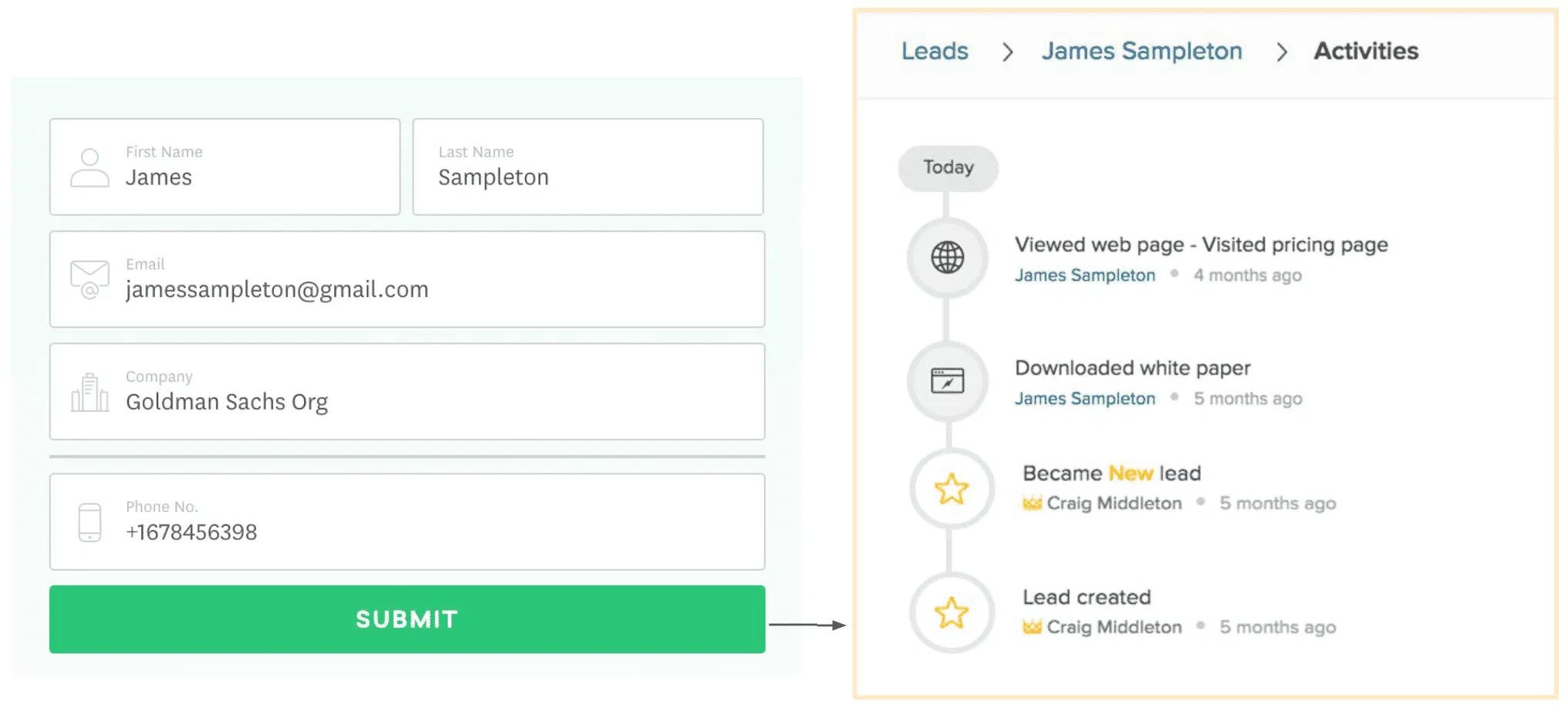Viewport: 1568px width, 708px height.
Task: Click the envelope icon in Email field
Action: pos(90,279)
